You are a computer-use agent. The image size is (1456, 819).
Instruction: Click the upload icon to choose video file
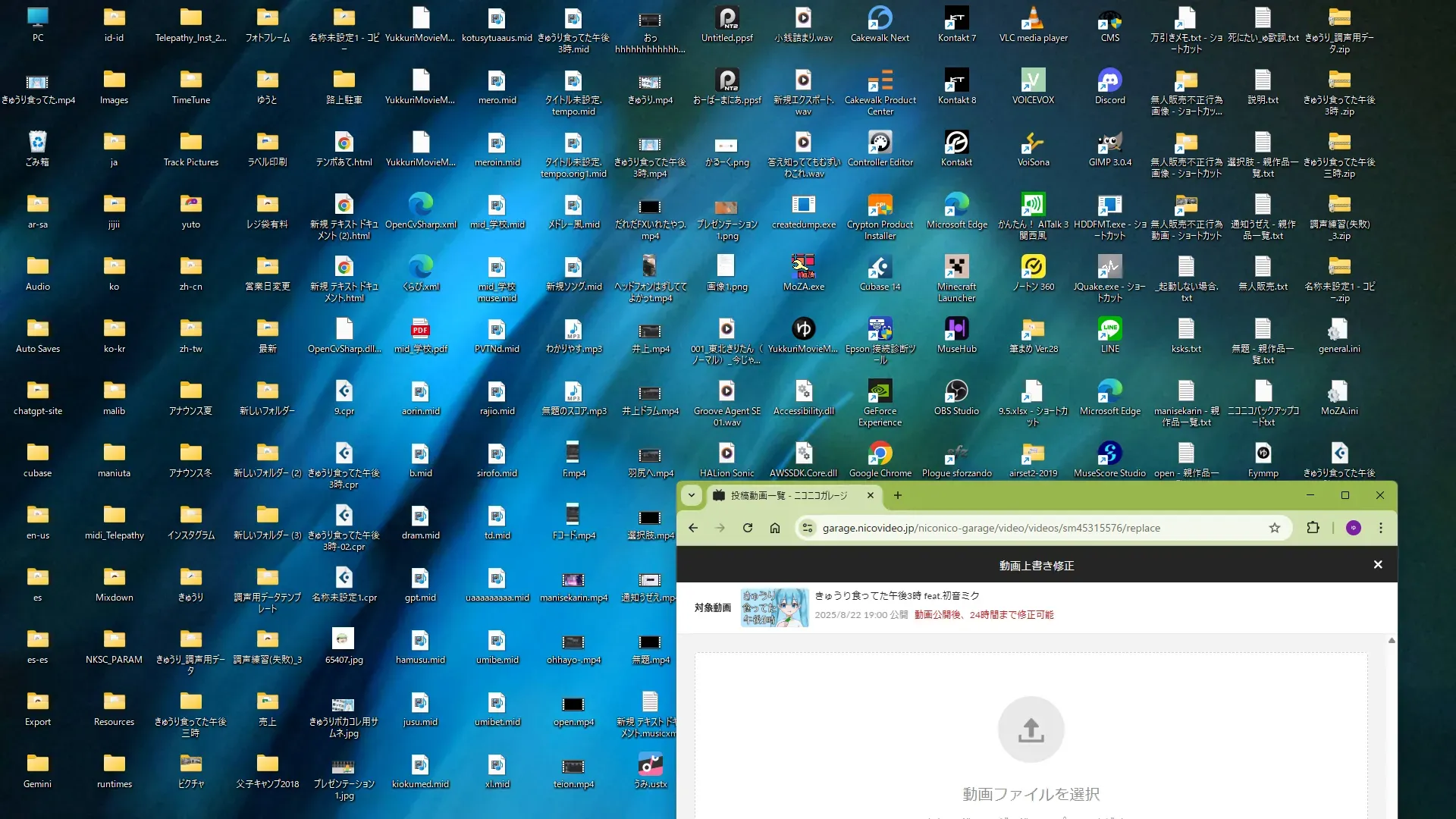(x=1031, y=730)
